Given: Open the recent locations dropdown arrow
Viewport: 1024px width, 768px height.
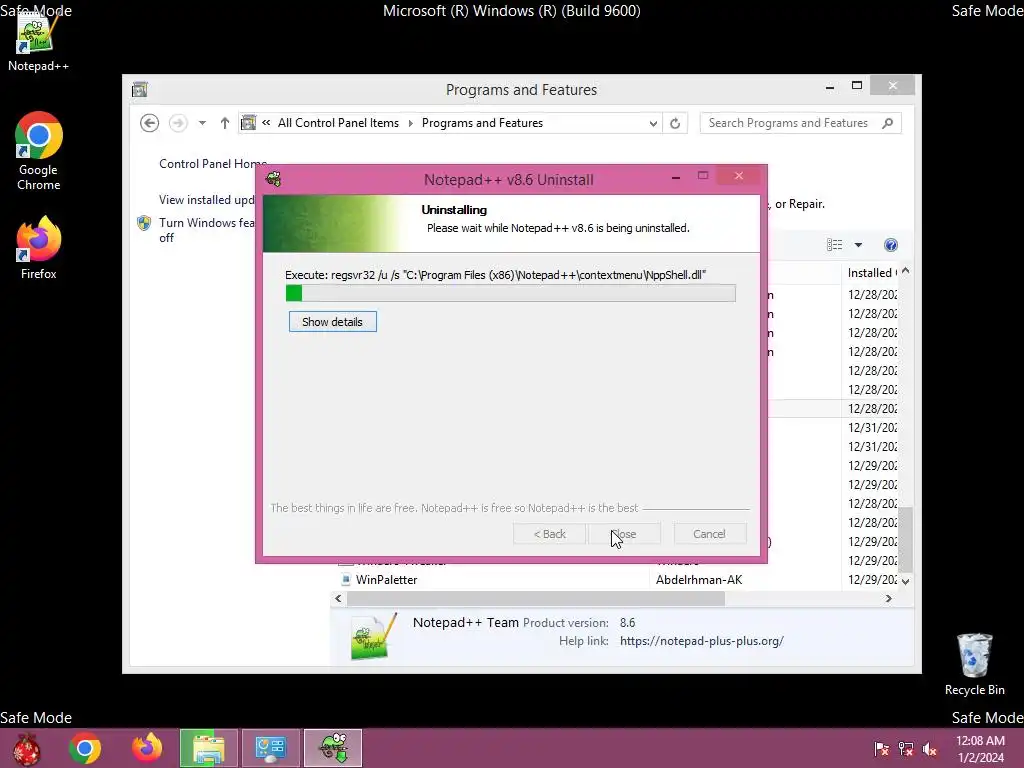Looking at the screenshot, I should point(202,123).
